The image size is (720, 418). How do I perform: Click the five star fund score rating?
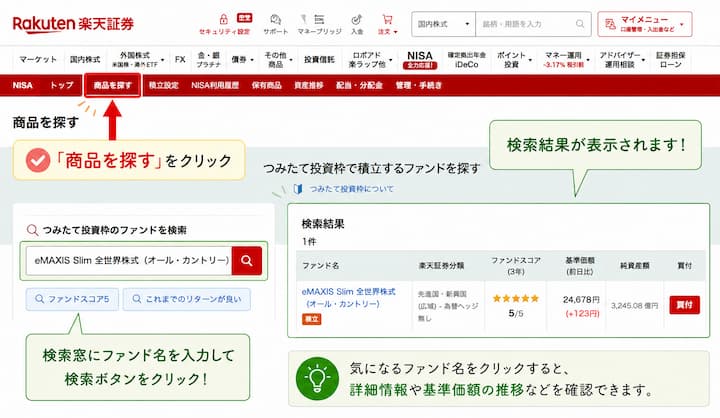[516, 299]
